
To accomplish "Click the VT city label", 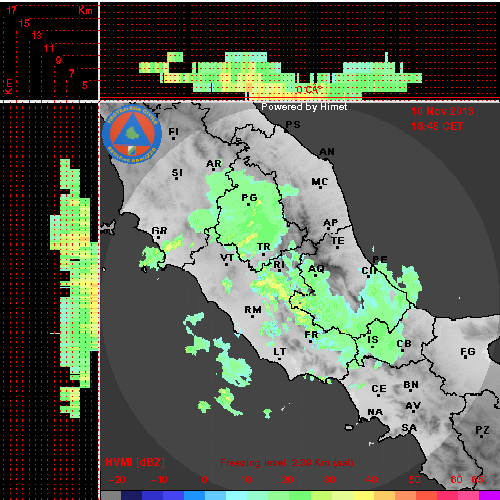I will [x=227, y=258].
